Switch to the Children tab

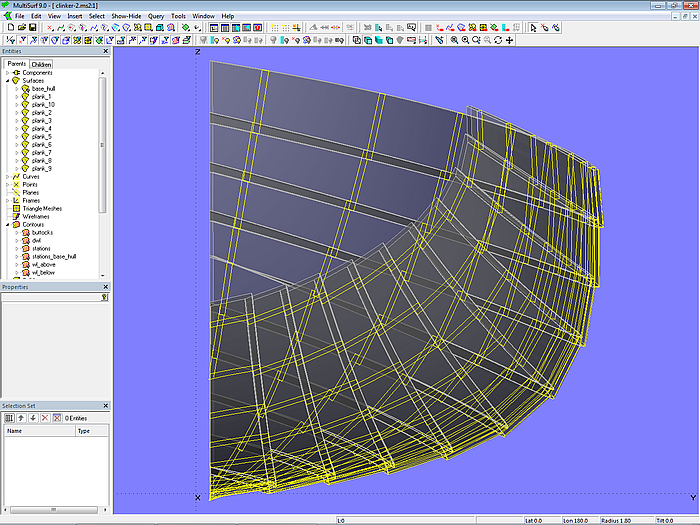point(41,64)
